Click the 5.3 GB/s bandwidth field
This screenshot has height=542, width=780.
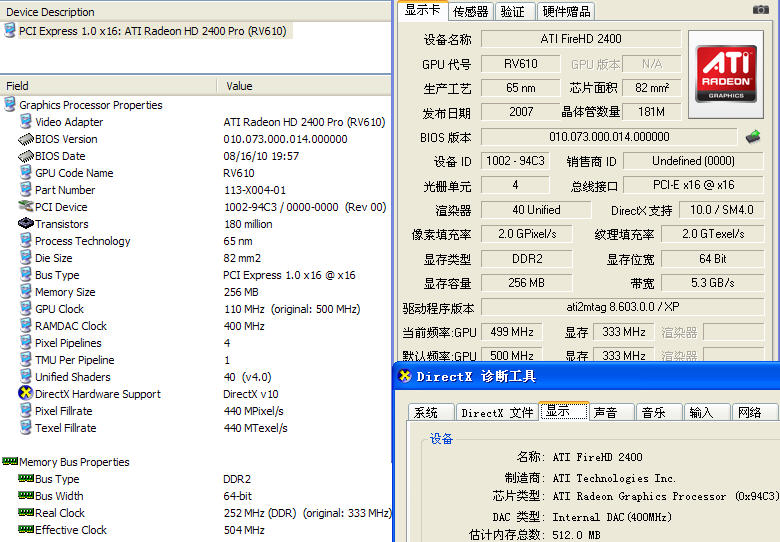click(x=712, y=283)
